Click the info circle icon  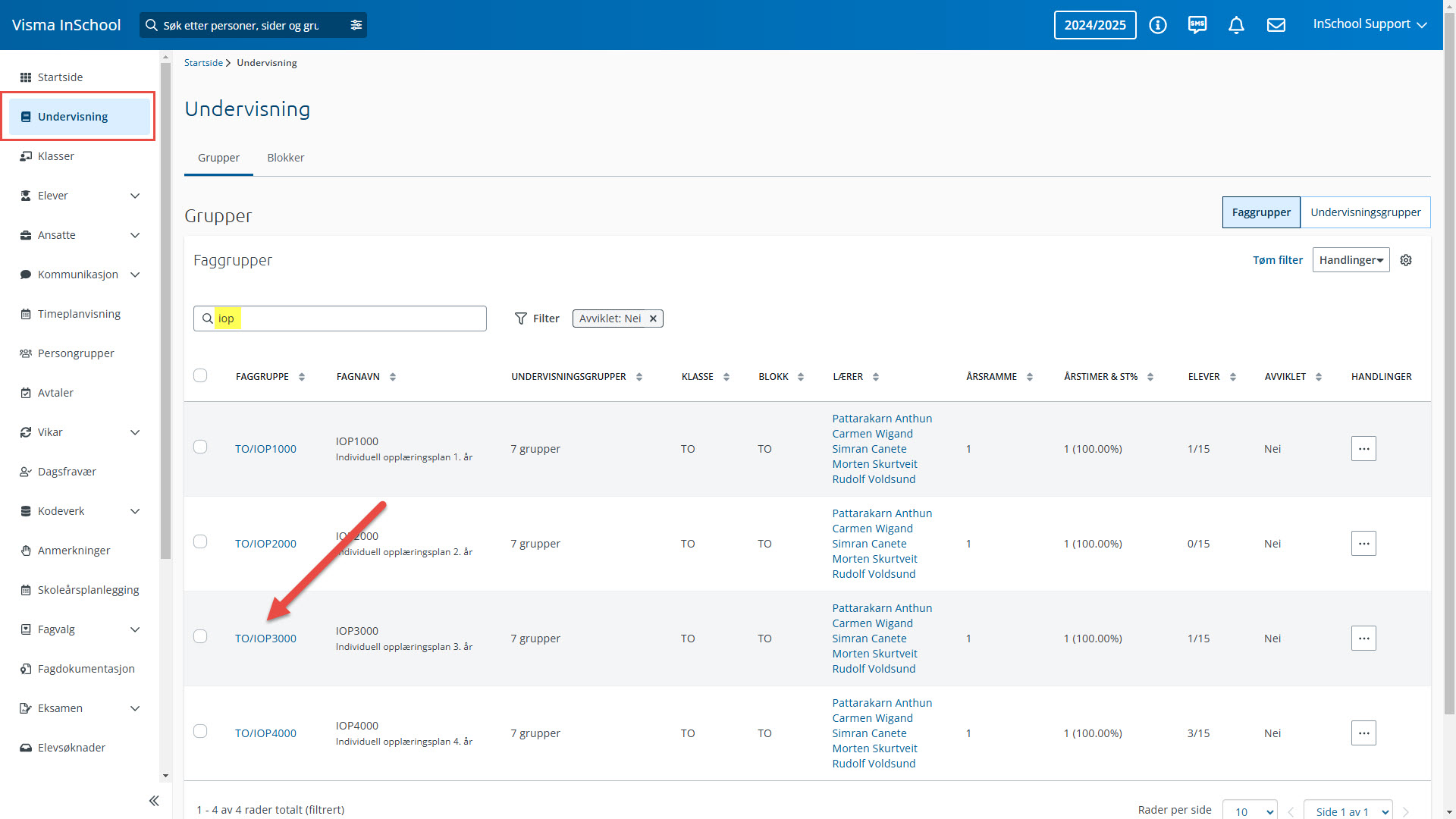[1158, 25]
